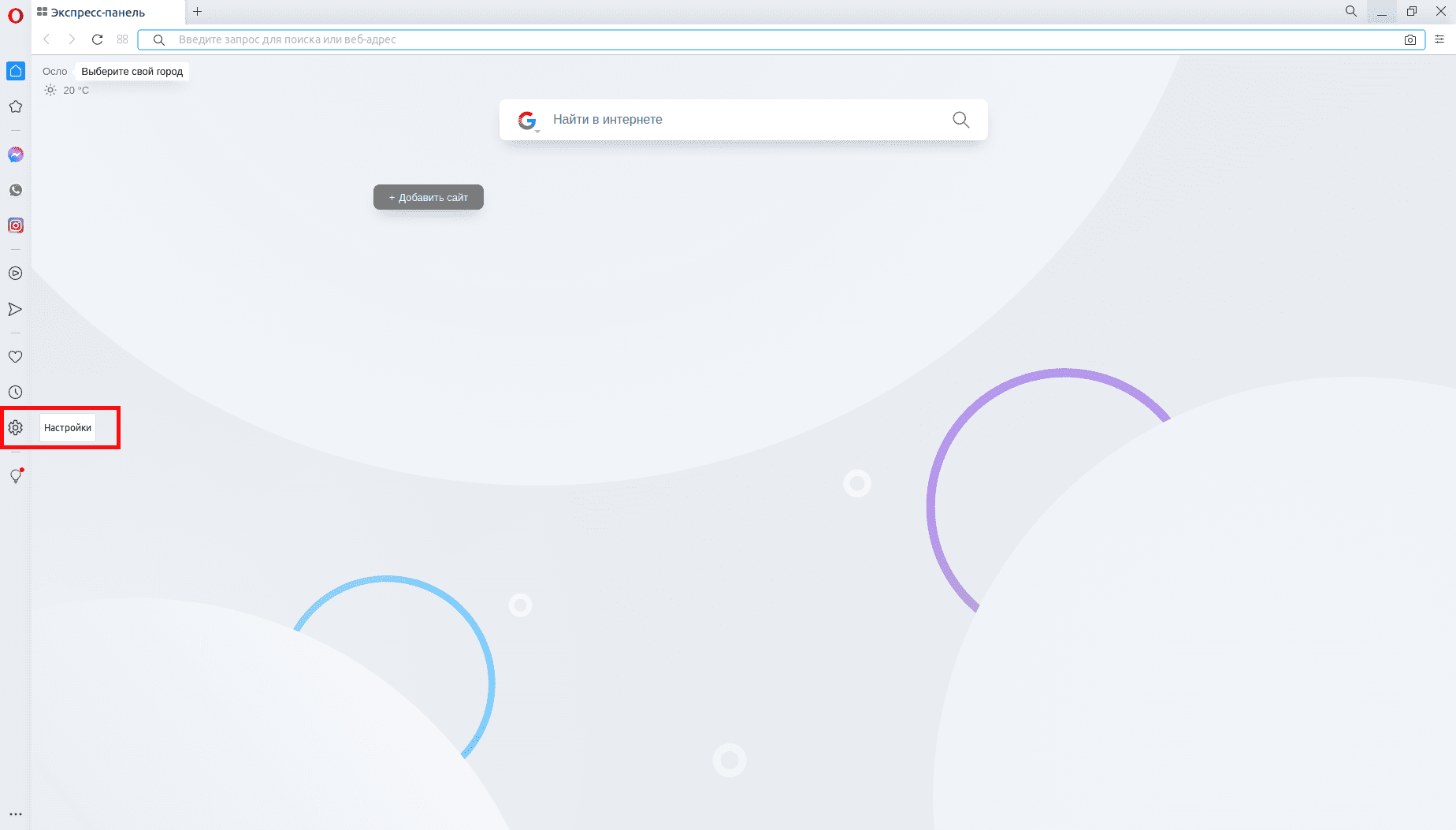Expand the Google search engine selector
Image resolution: width=1456 pixels, height=830 pixels.
pyautogui.click(x=528, y=121)
